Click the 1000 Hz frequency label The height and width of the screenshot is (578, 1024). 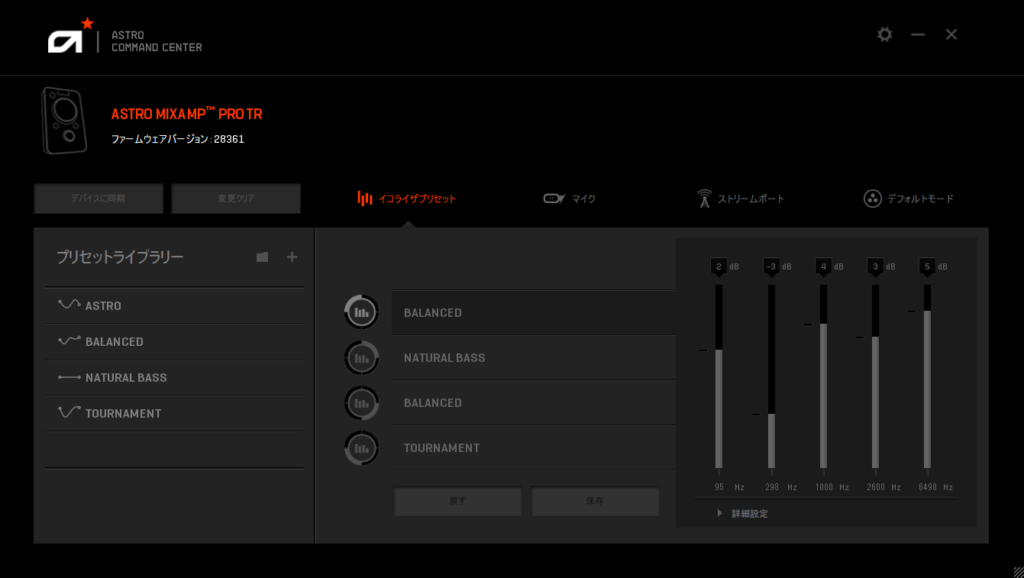tap(831, 487)
